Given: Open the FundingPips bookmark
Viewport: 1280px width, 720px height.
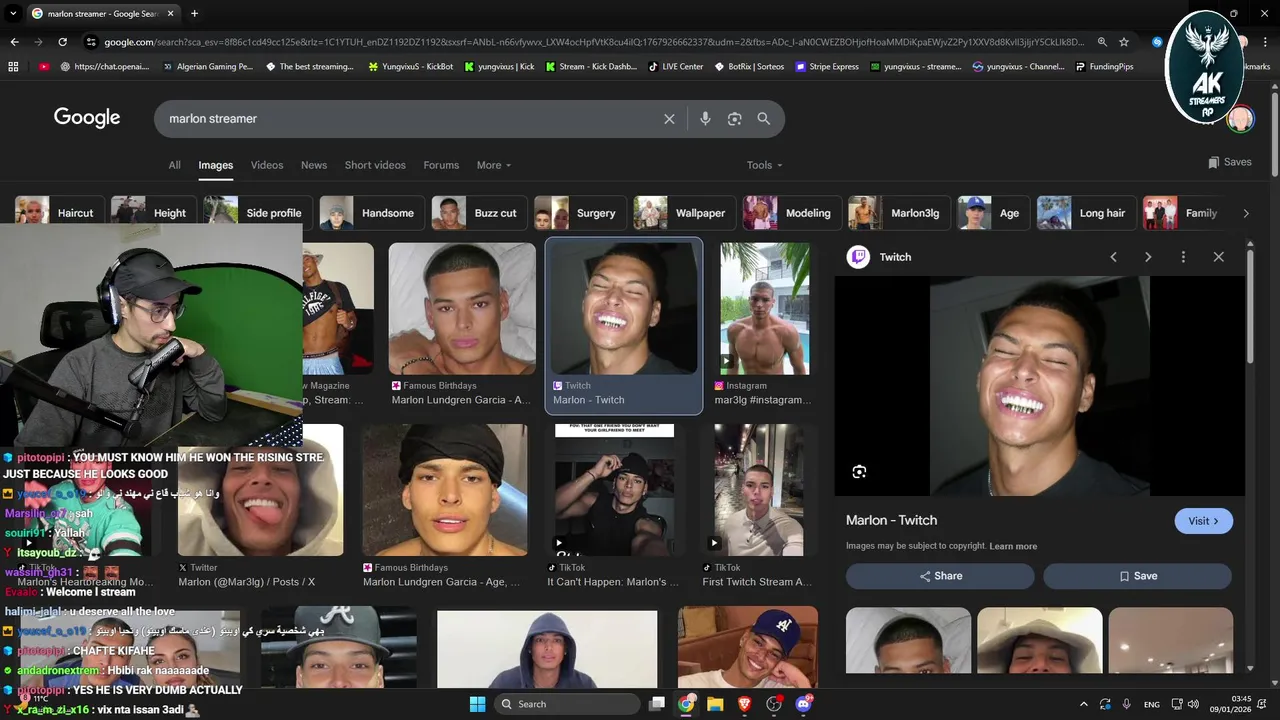Looking at the screenshot, I should tap(1105, 67).
